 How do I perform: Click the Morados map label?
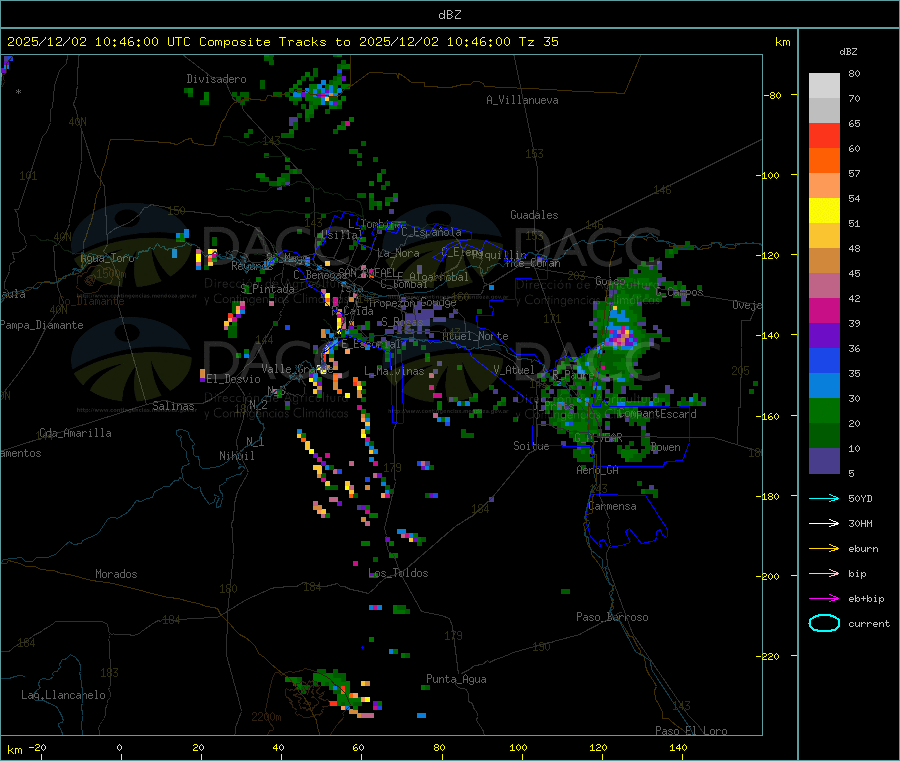pyautogui.click(x=116, y=574)
